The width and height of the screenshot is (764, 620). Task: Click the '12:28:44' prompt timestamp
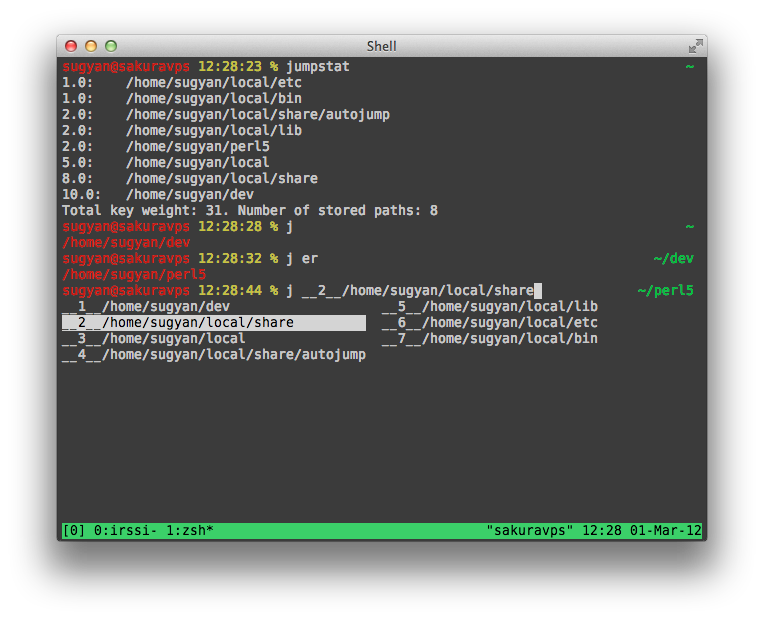pos(229,291)
